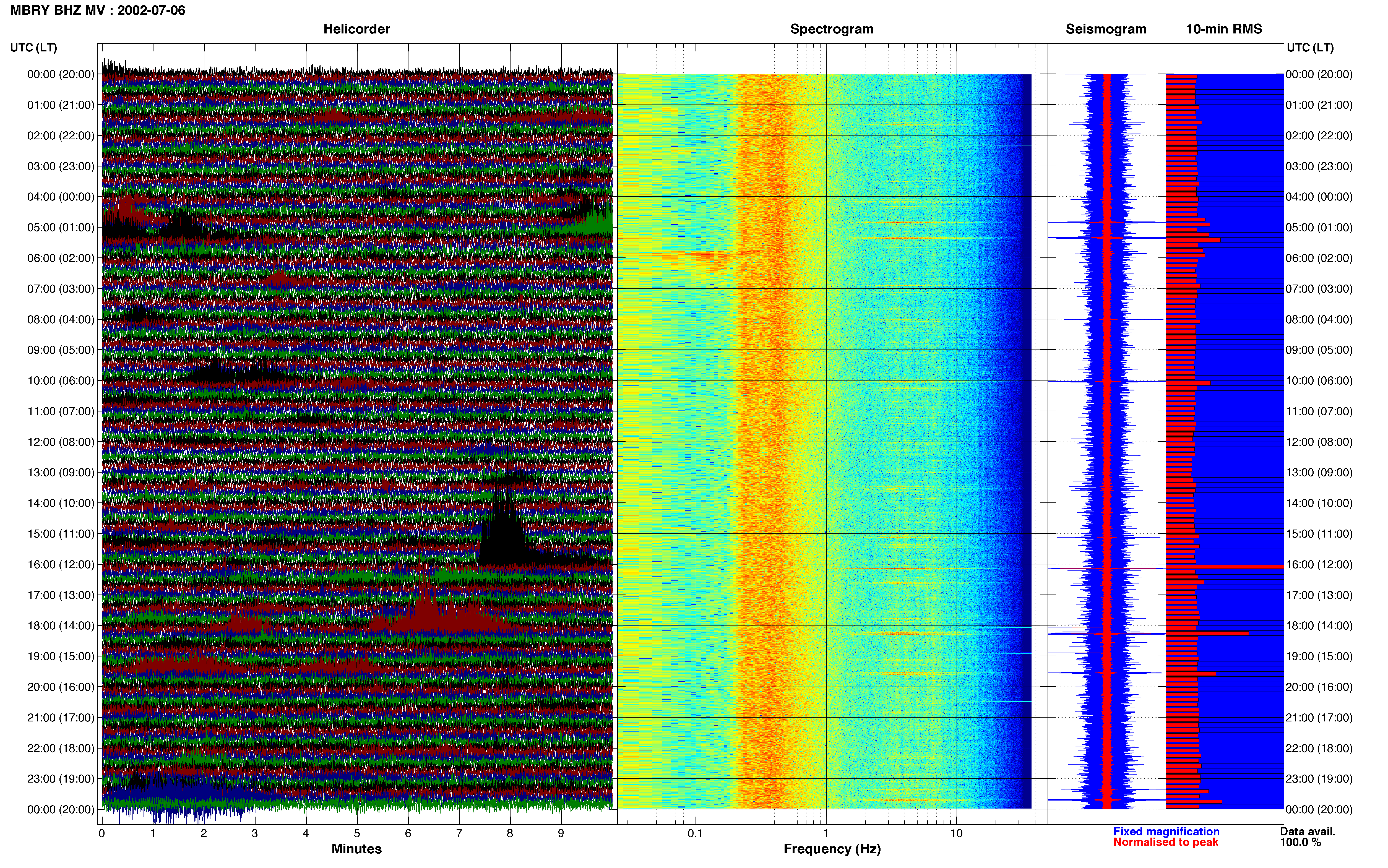The width and height of the screenshot is (1388, 868).
Task: Click the '10' frequency tick label
Action: click(956, 833)
